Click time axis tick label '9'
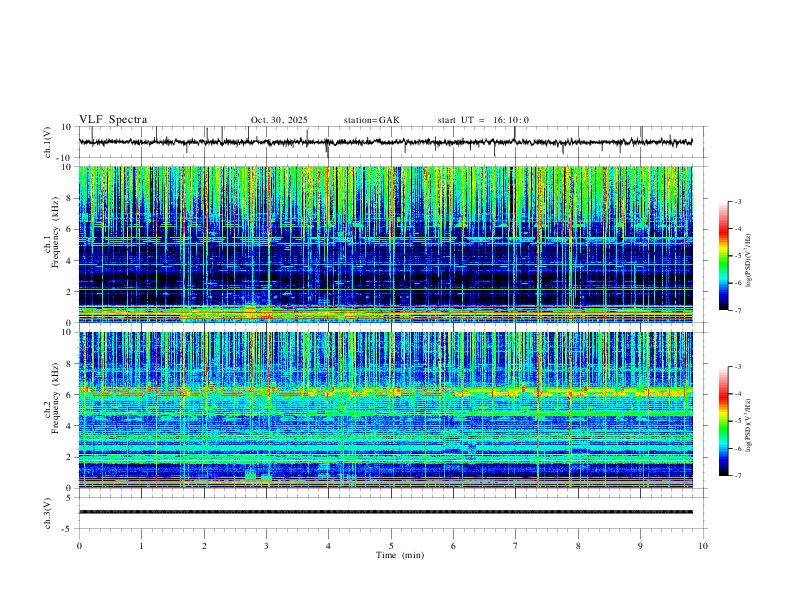792x612 pixels. [640, 546]
